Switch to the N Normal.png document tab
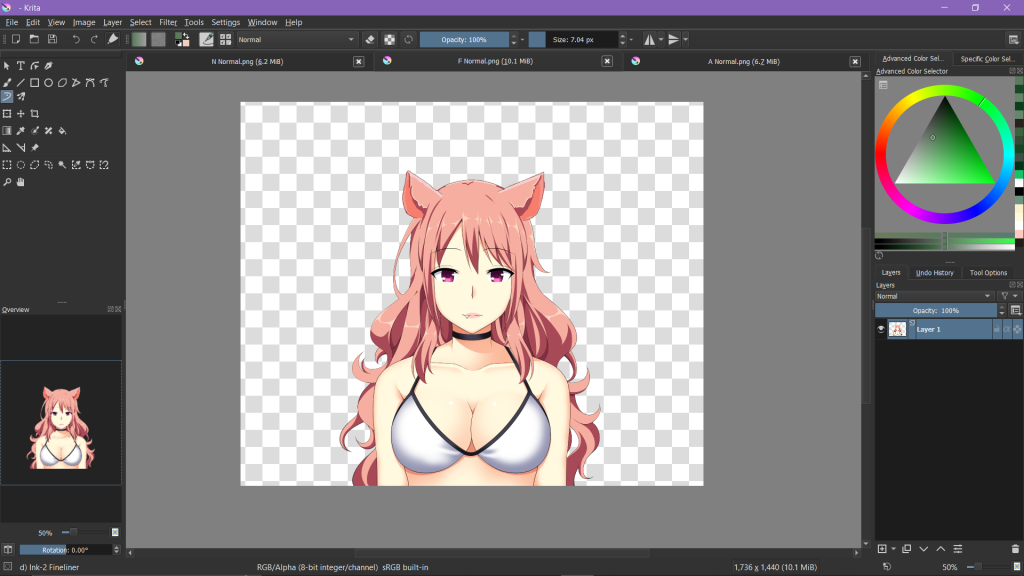This screenshot has width=1024, height=576. pos(244,61)
